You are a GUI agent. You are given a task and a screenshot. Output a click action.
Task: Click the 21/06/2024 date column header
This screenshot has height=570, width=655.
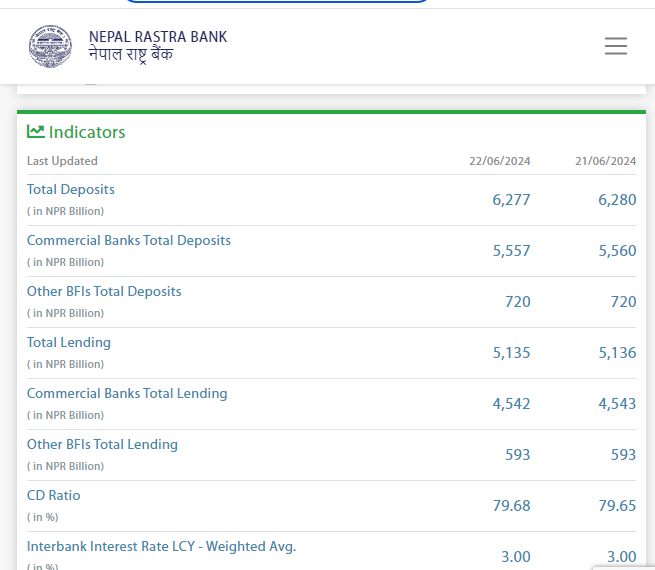tap(606, 161)
